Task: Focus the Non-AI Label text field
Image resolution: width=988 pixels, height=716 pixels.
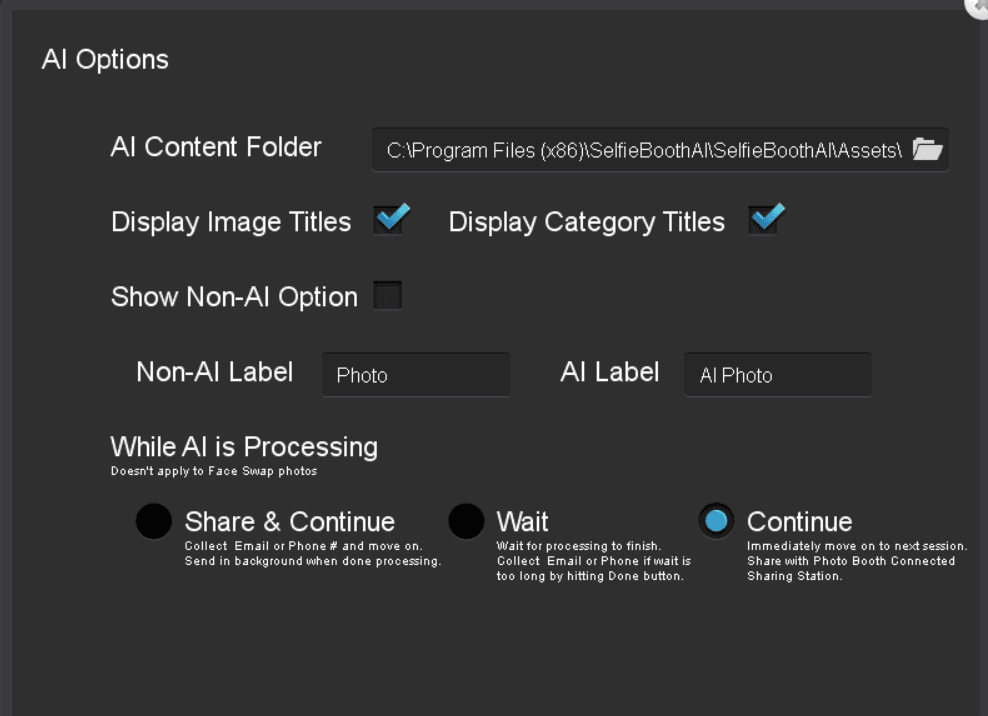Action: (x=416, y=375)
